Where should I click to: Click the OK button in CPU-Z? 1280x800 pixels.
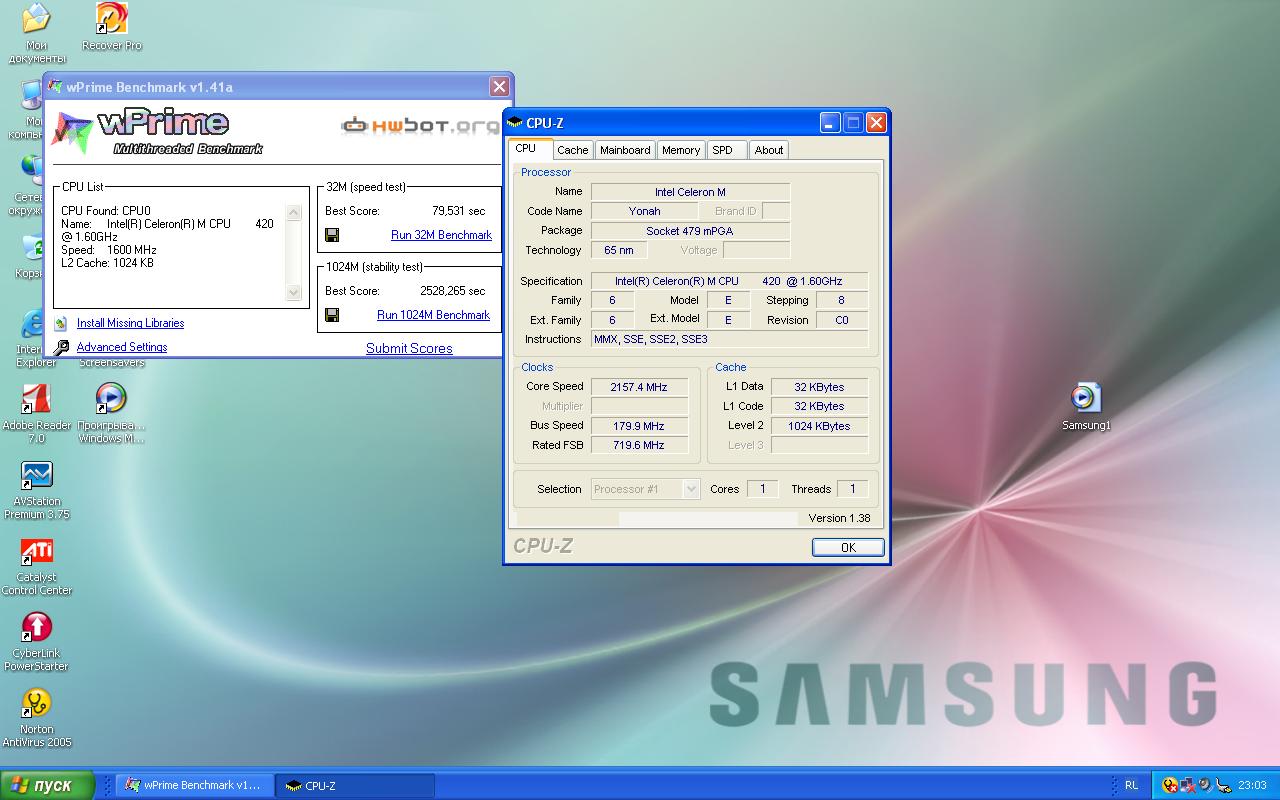(848, 547)
